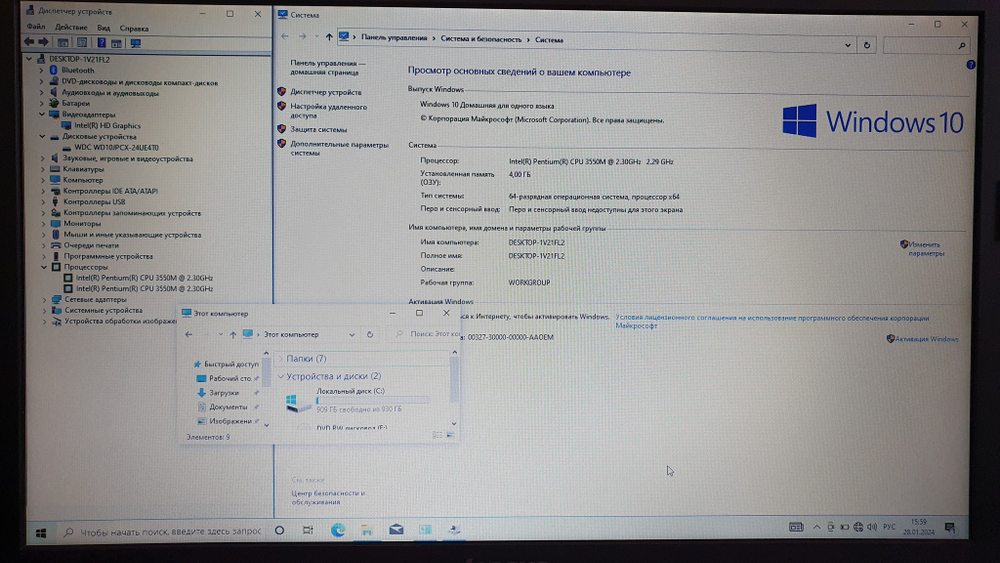Expand Аудиовходы и аудиовыходы category
Image resolution: width=1000 pixels, height=563 pixels.
click(x=41, y=92)
